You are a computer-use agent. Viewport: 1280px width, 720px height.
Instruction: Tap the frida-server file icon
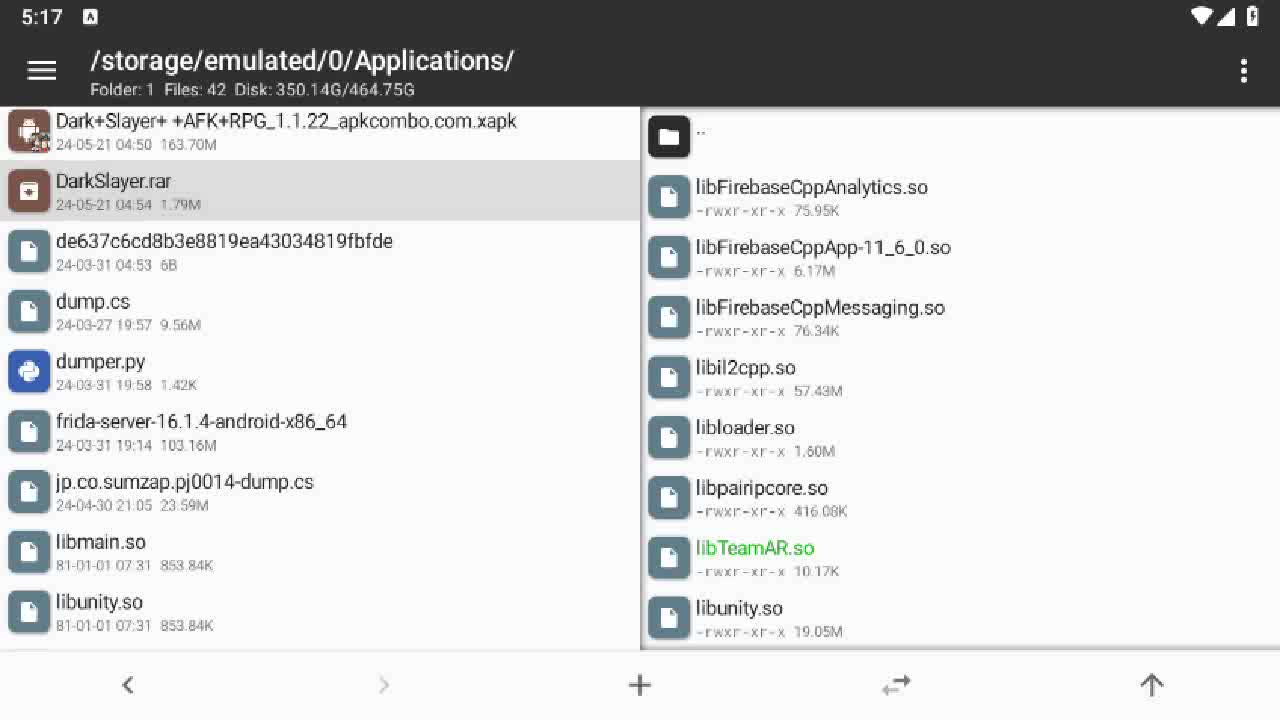[29, 431]
